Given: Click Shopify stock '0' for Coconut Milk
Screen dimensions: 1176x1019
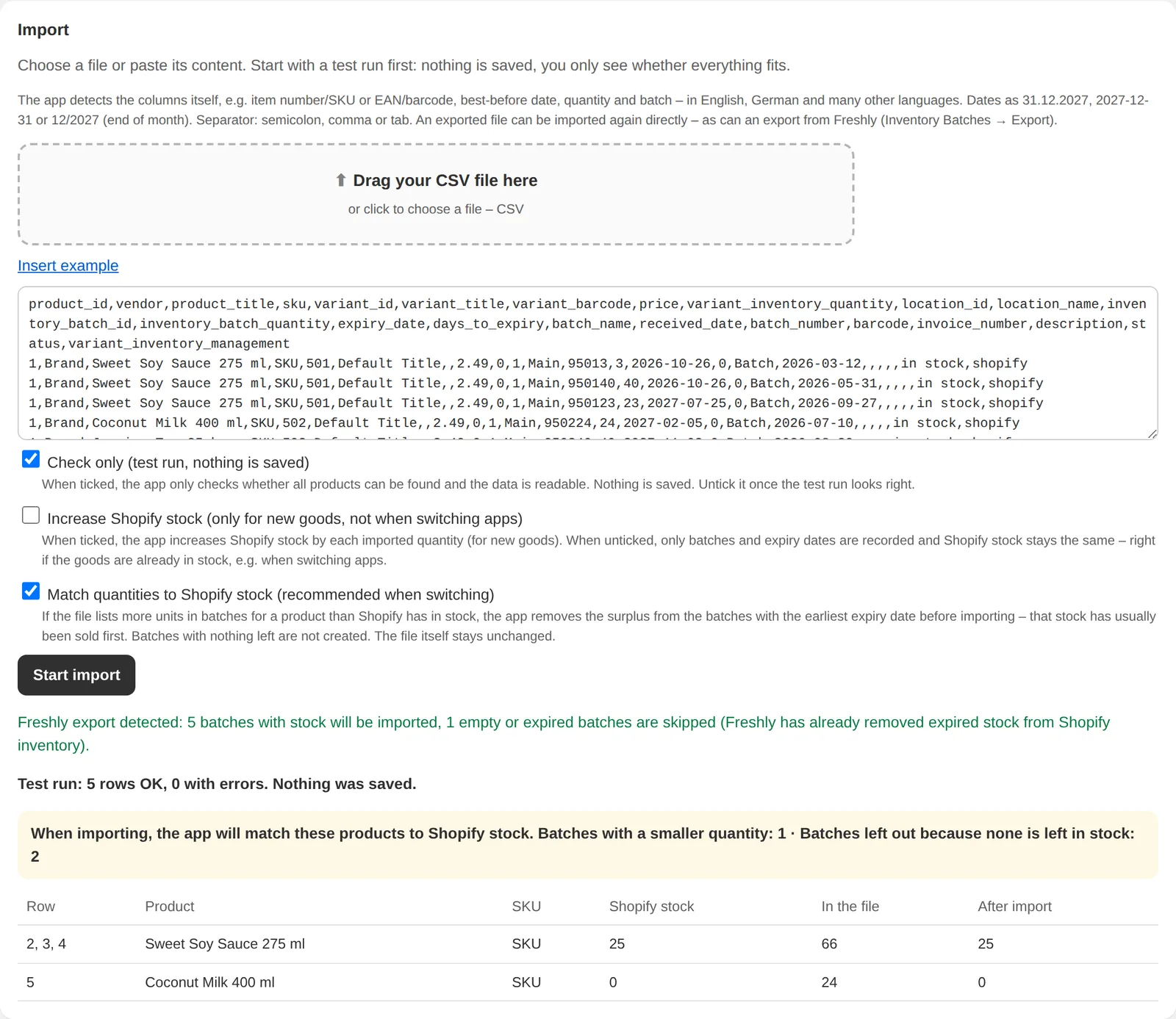Looking at the screenshot, I should [613, 982].
